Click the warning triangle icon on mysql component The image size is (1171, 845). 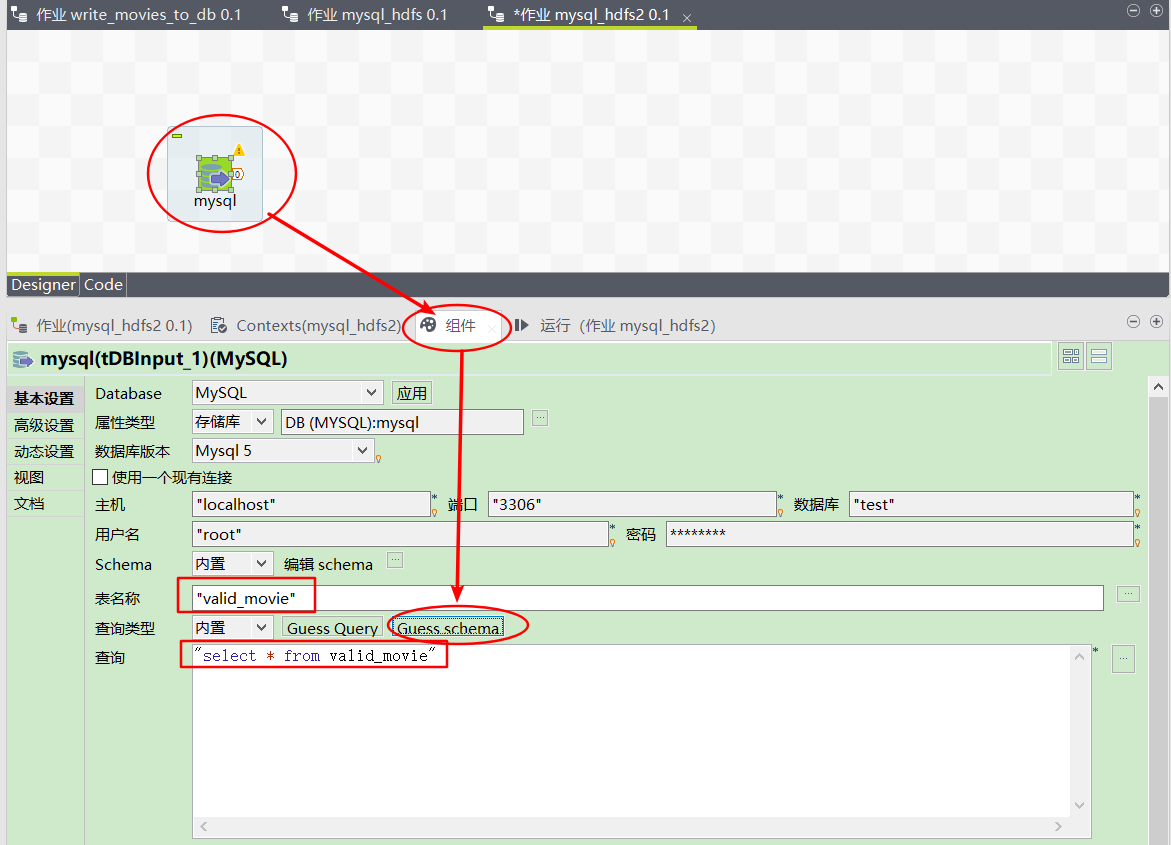[239, 151]
